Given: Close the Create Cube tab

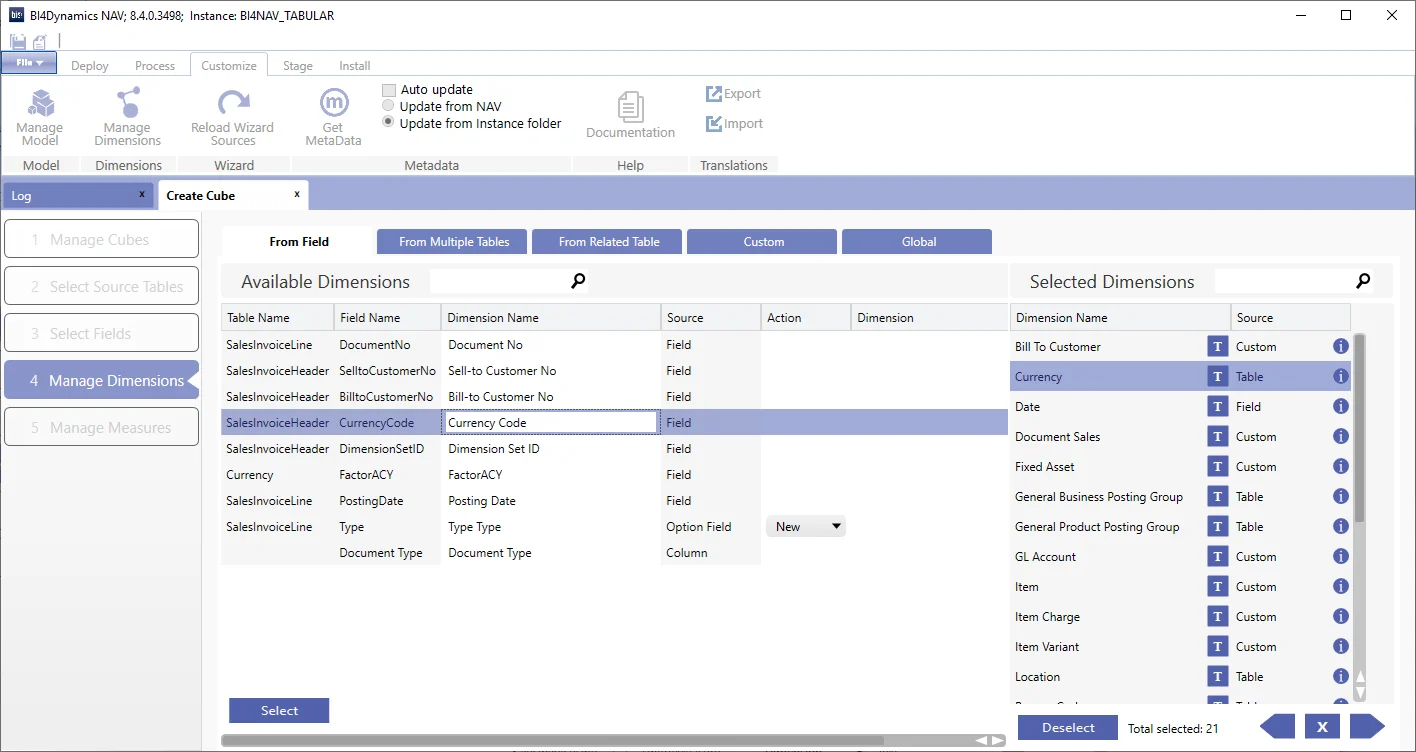Looking at the screenshot, I should 297,194.
